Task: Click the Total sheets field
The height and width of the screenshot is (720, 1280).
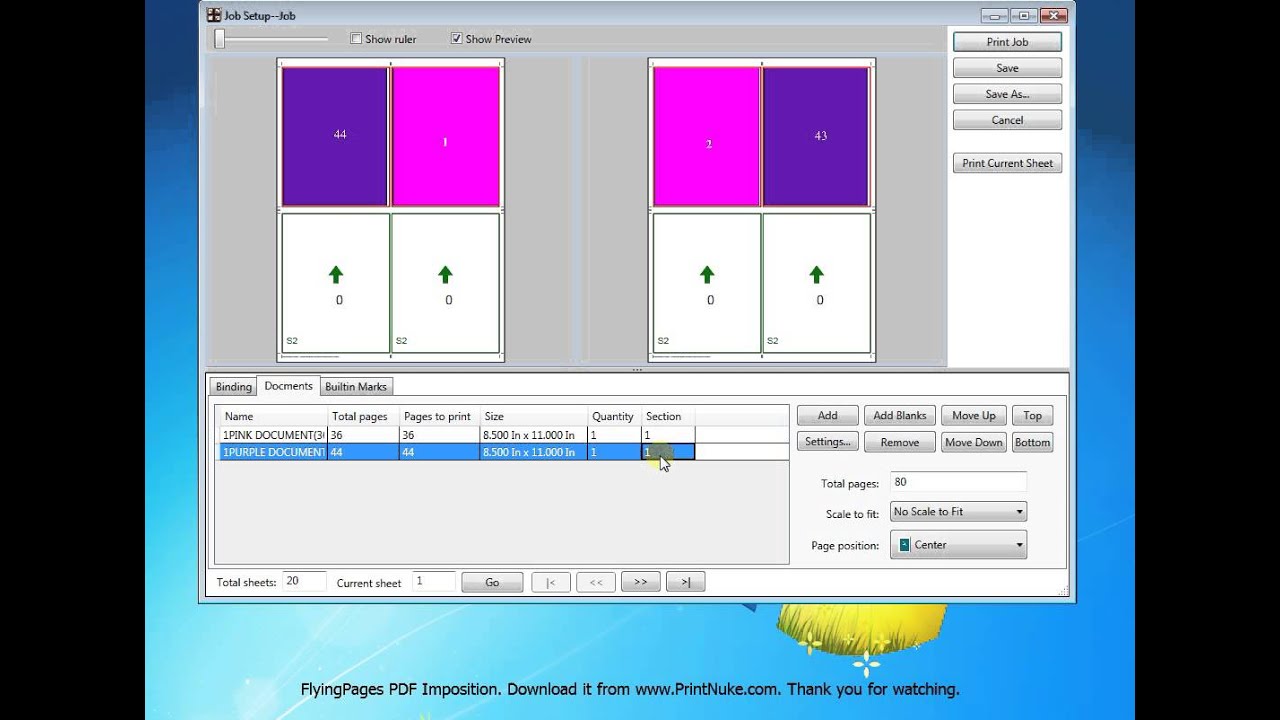Action: point(304,581)
